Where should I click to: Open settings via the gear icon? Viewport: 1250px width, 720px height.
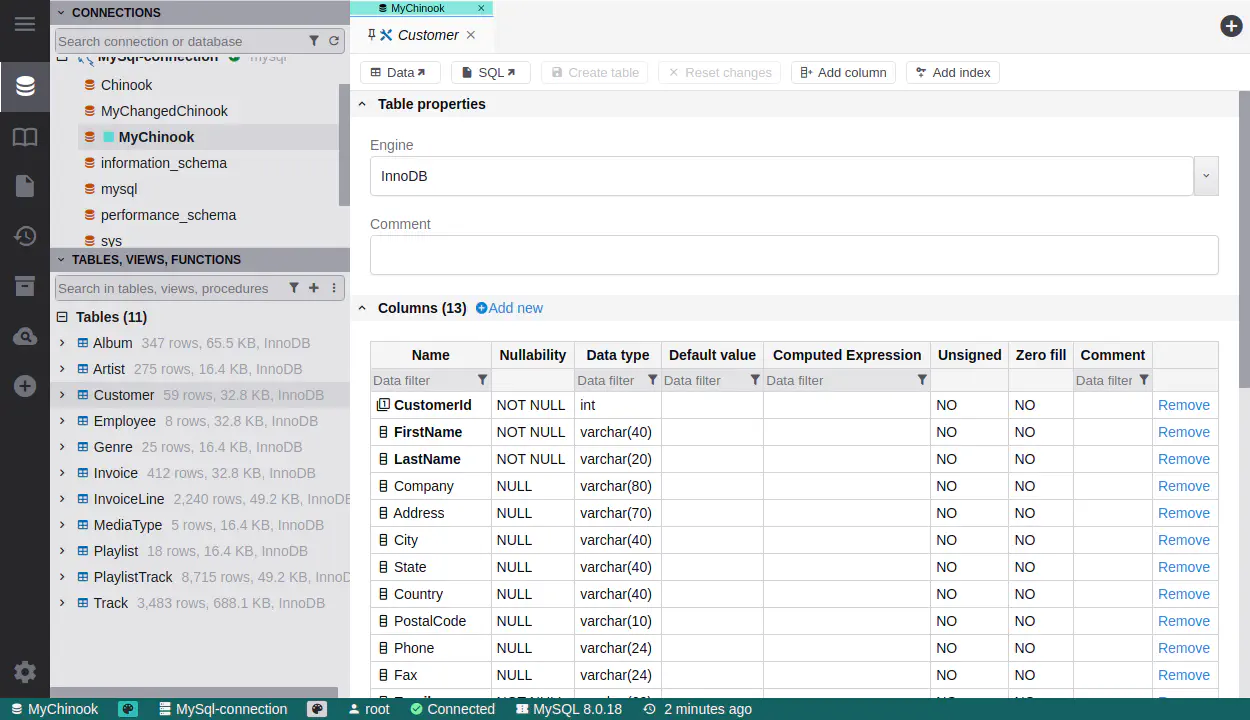point(25,672)
